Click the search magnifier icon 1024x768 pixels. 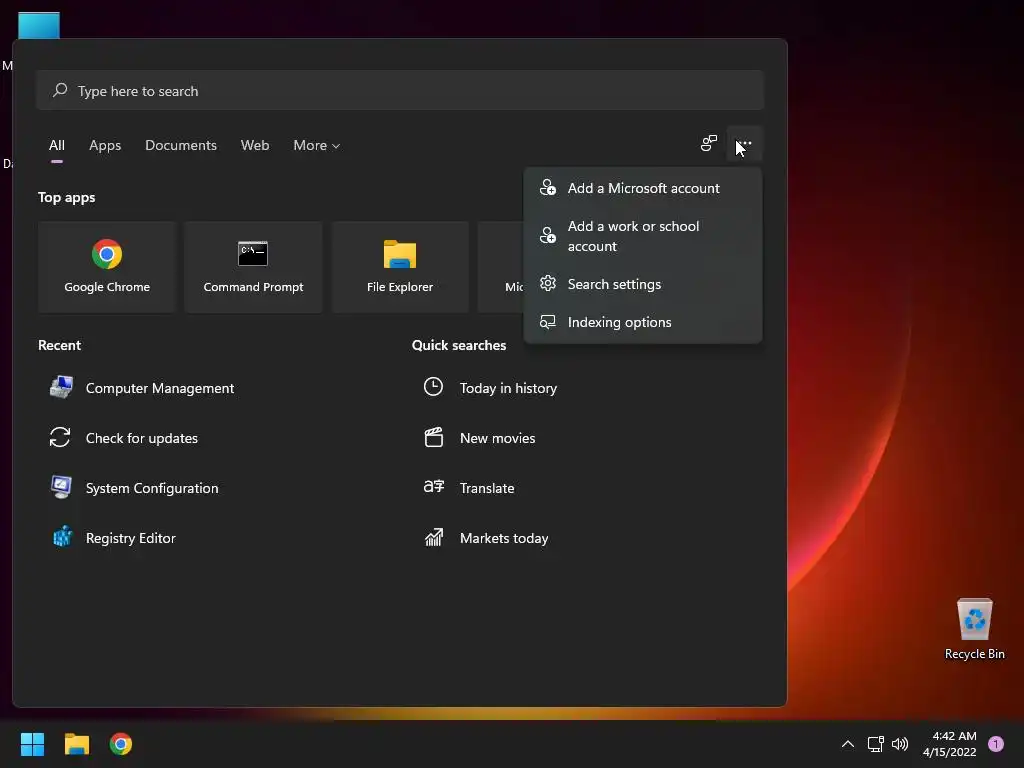[60, 90]
